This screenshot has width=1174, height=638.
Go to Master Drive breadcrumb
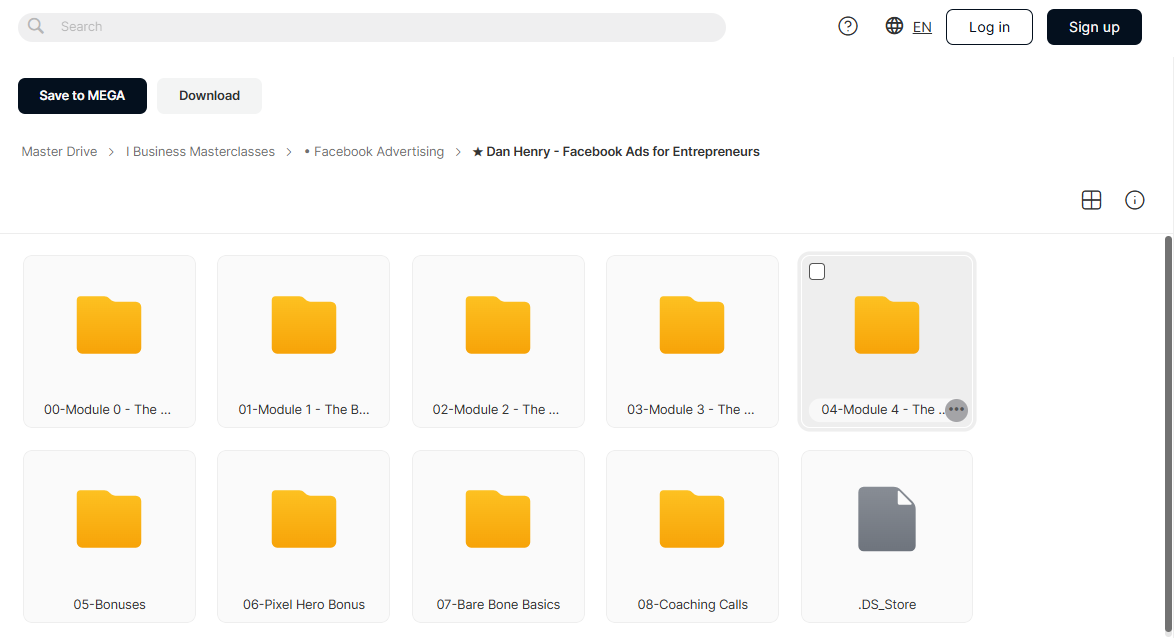pos(59,151)
